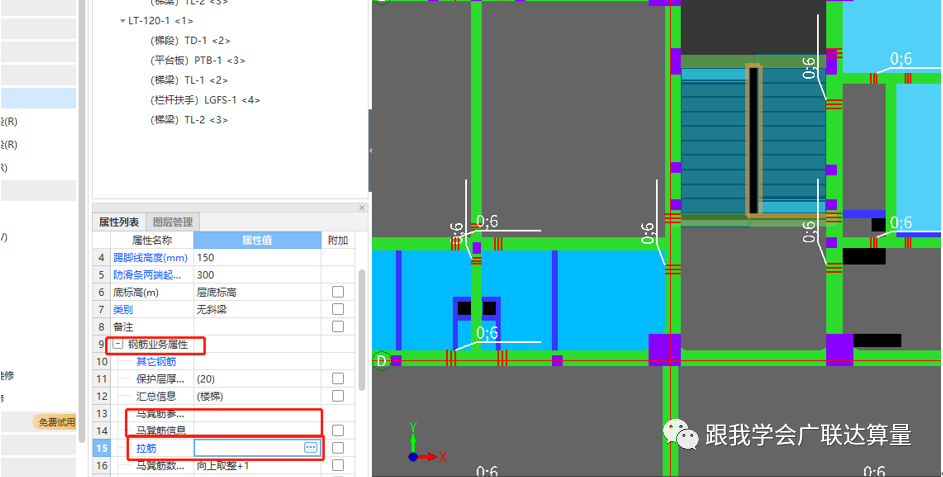Image resolution: width=943 pixels, height=477 pixels.
Task: Open the 其它钢筋 property link
Action: tap(156, 362)
